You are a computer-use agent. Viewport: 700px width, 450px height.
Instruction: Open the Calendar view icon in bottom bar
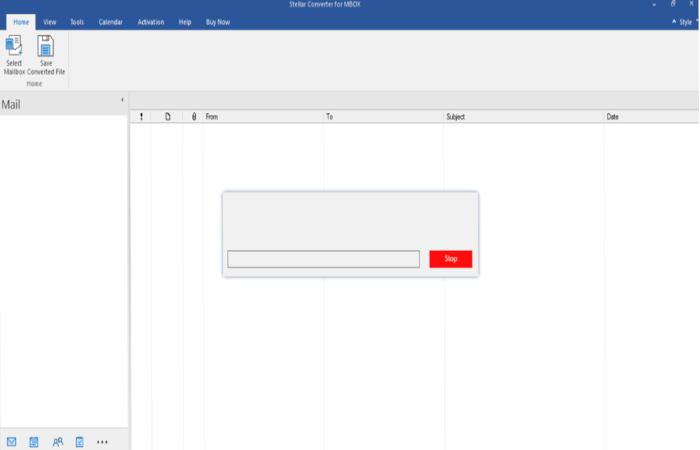pos(34,442)
